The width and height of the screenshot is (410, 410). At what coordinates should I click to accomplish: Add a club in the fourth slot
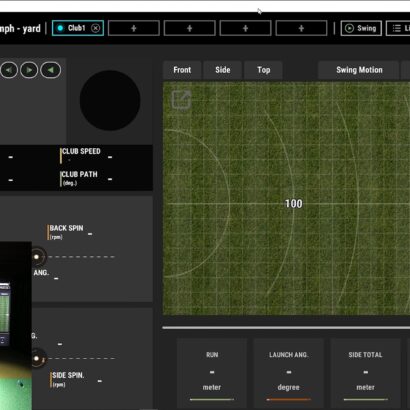[x=245, y=28]
